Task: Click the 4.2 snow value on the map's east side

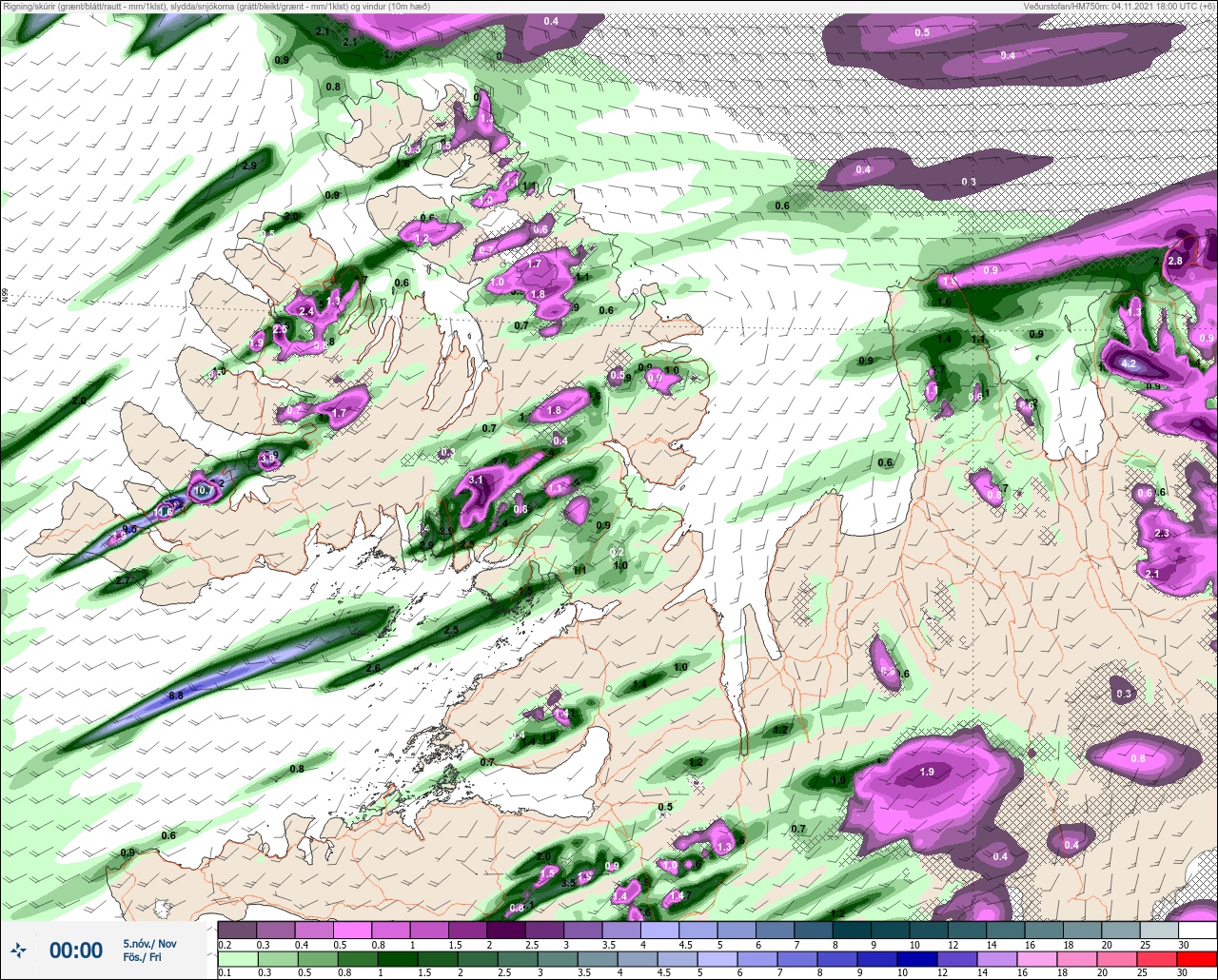Action: pos(1130,363)
